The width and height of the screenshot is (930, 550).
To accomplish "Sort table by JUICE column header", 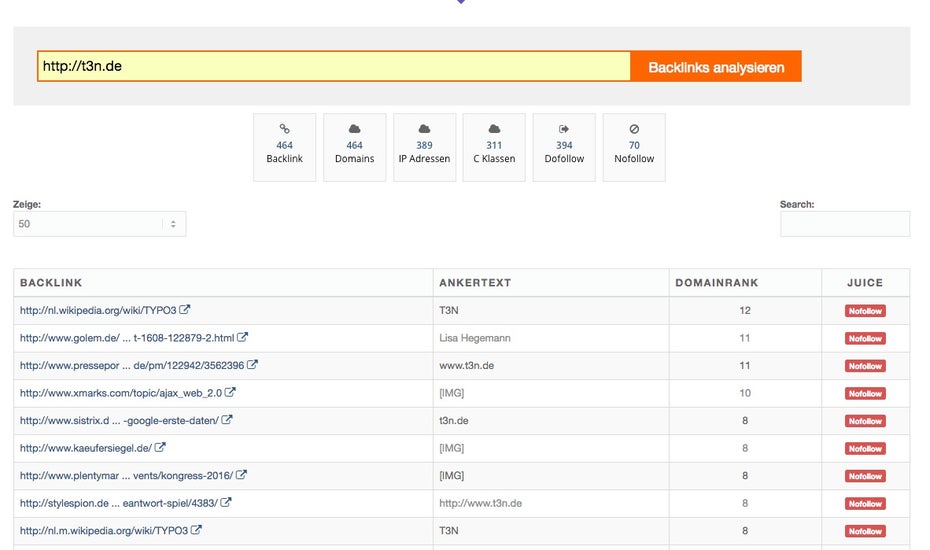I will pos(865,283).
